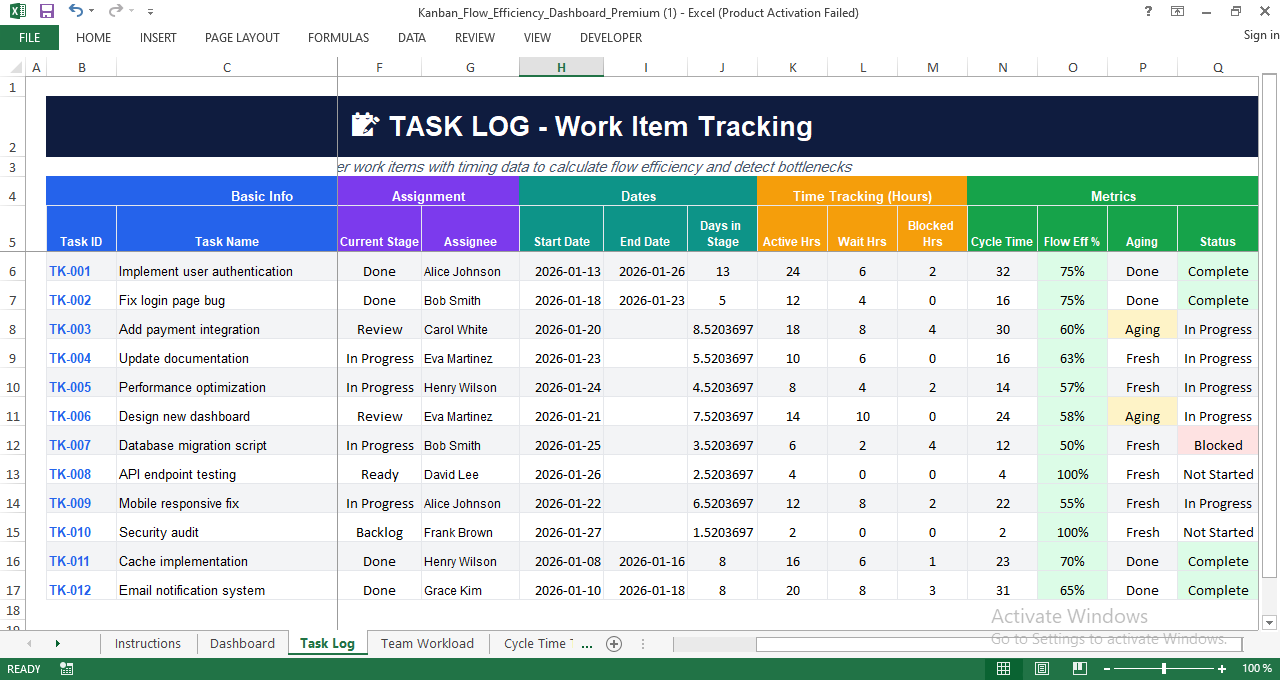Viewport: 1280px width, 680px height.
Task: Click the Save icon in Quick Access Toolbar
Action: pos(45,12)
